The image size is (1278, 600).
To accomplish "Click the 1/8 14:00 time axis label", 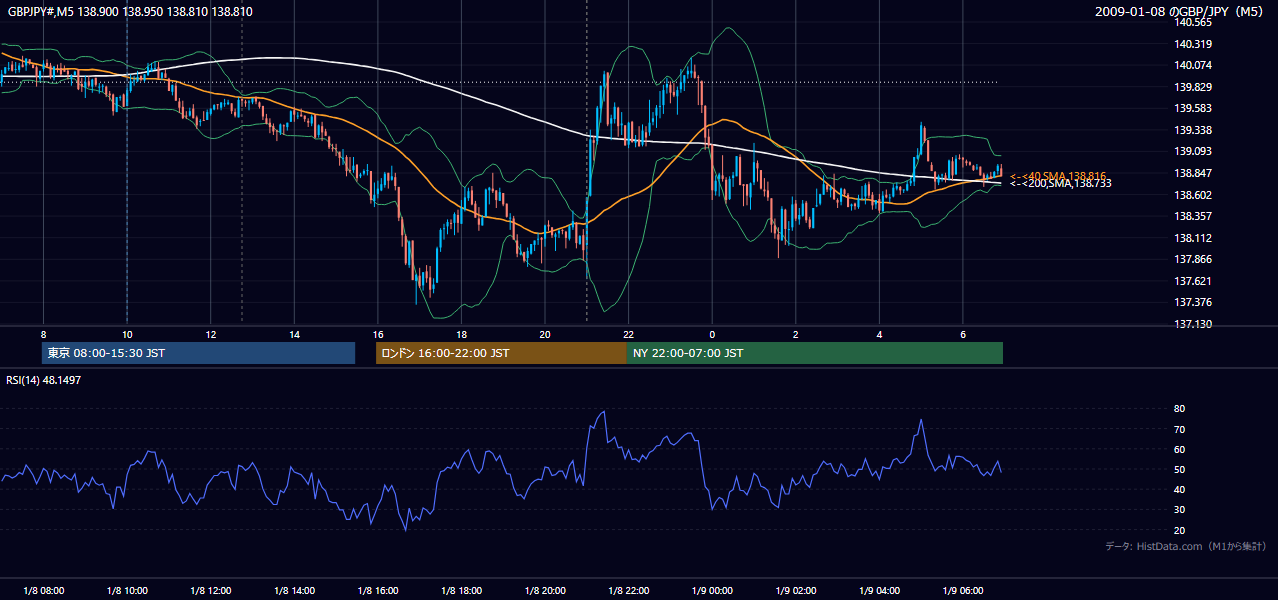I will click(x=294, y=591).
